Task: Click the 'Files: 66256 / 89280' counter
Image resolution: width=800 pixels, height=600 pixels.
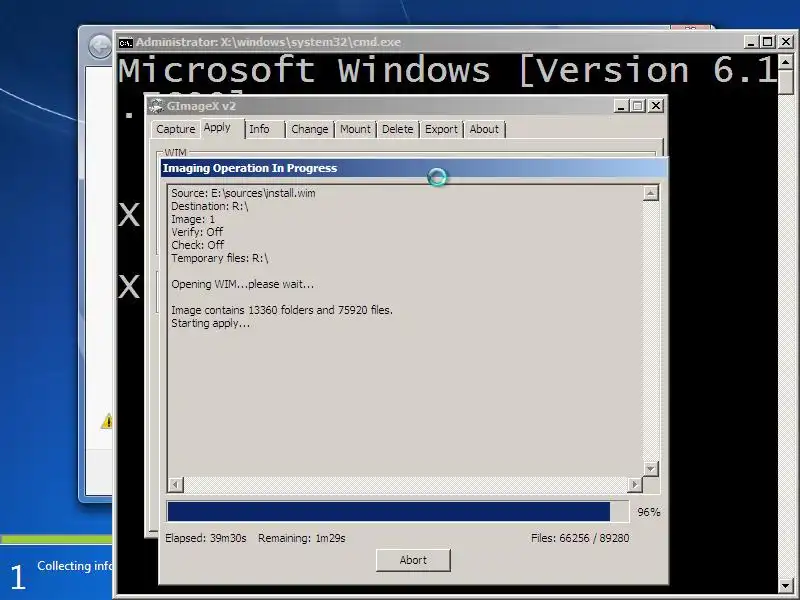Action: [x=580, y=538]
